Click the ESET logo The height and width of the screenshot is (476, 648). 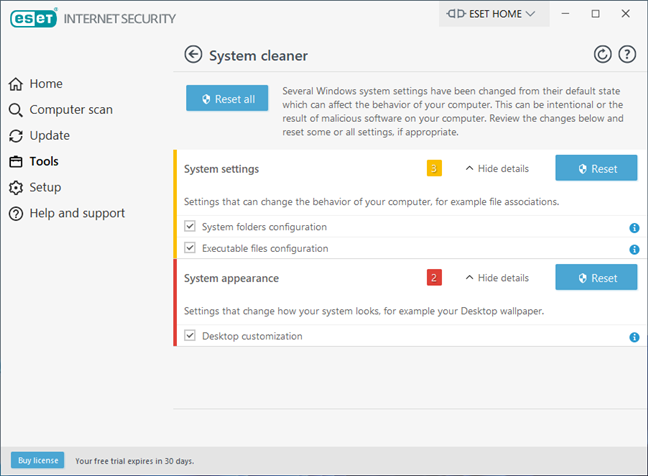pyautogui.click(x=33, y=18)
